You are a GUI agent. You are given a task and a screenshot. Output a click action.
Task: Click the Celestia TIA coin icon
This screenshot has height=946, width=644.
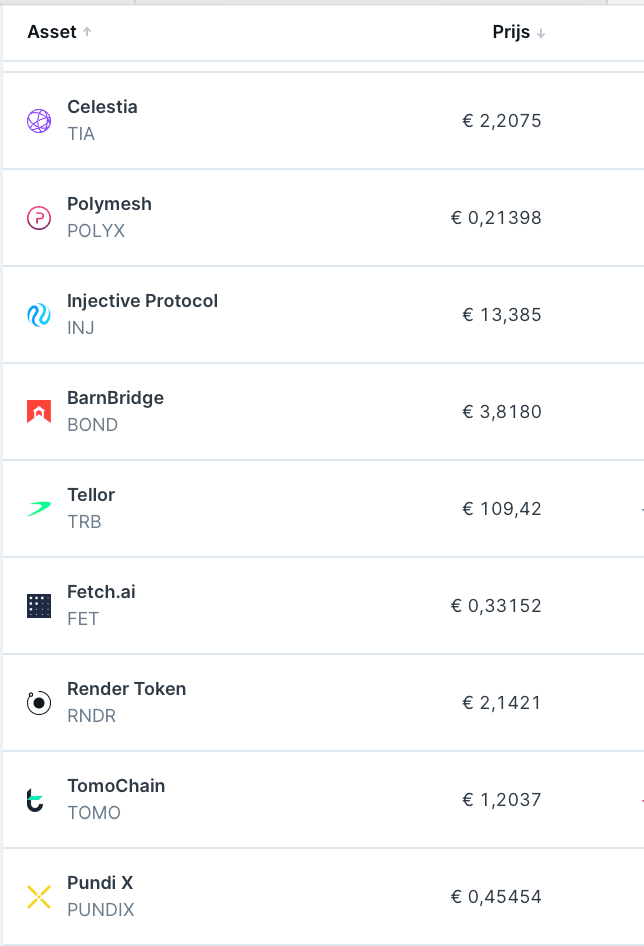point(38,120)
